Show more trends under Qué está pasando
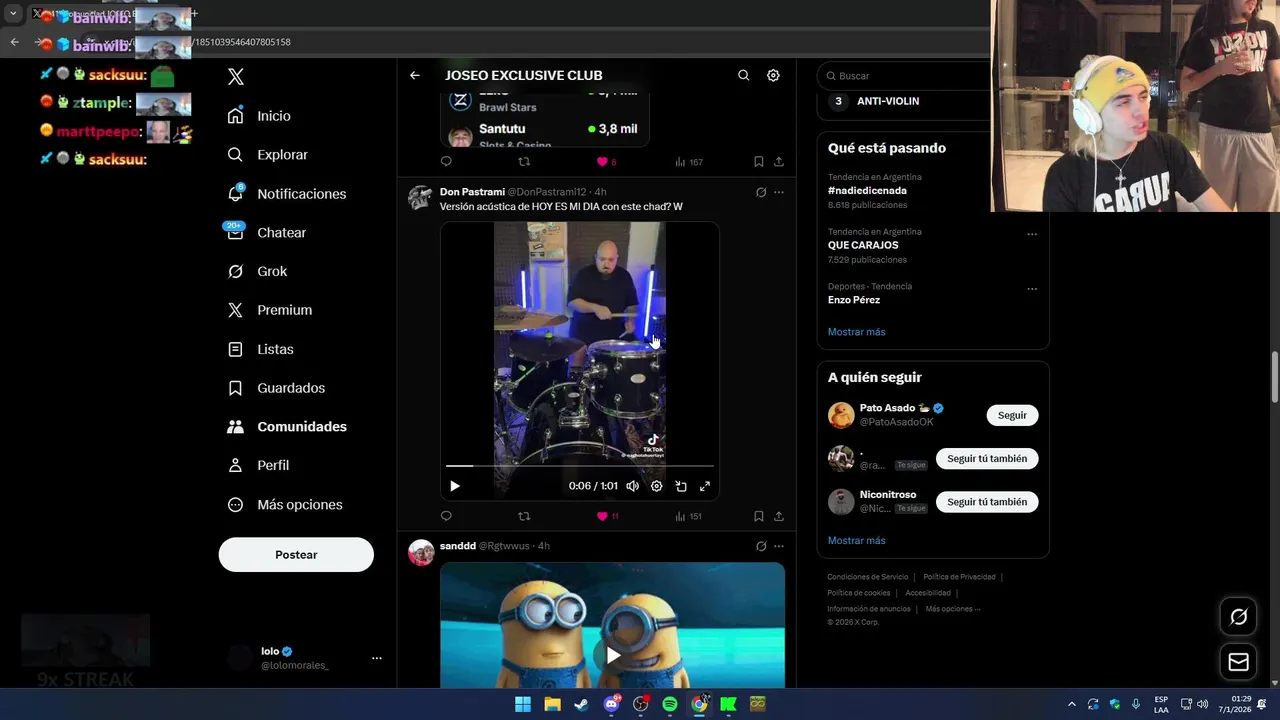Viewport: 1280px width, 720px height. 857,332
